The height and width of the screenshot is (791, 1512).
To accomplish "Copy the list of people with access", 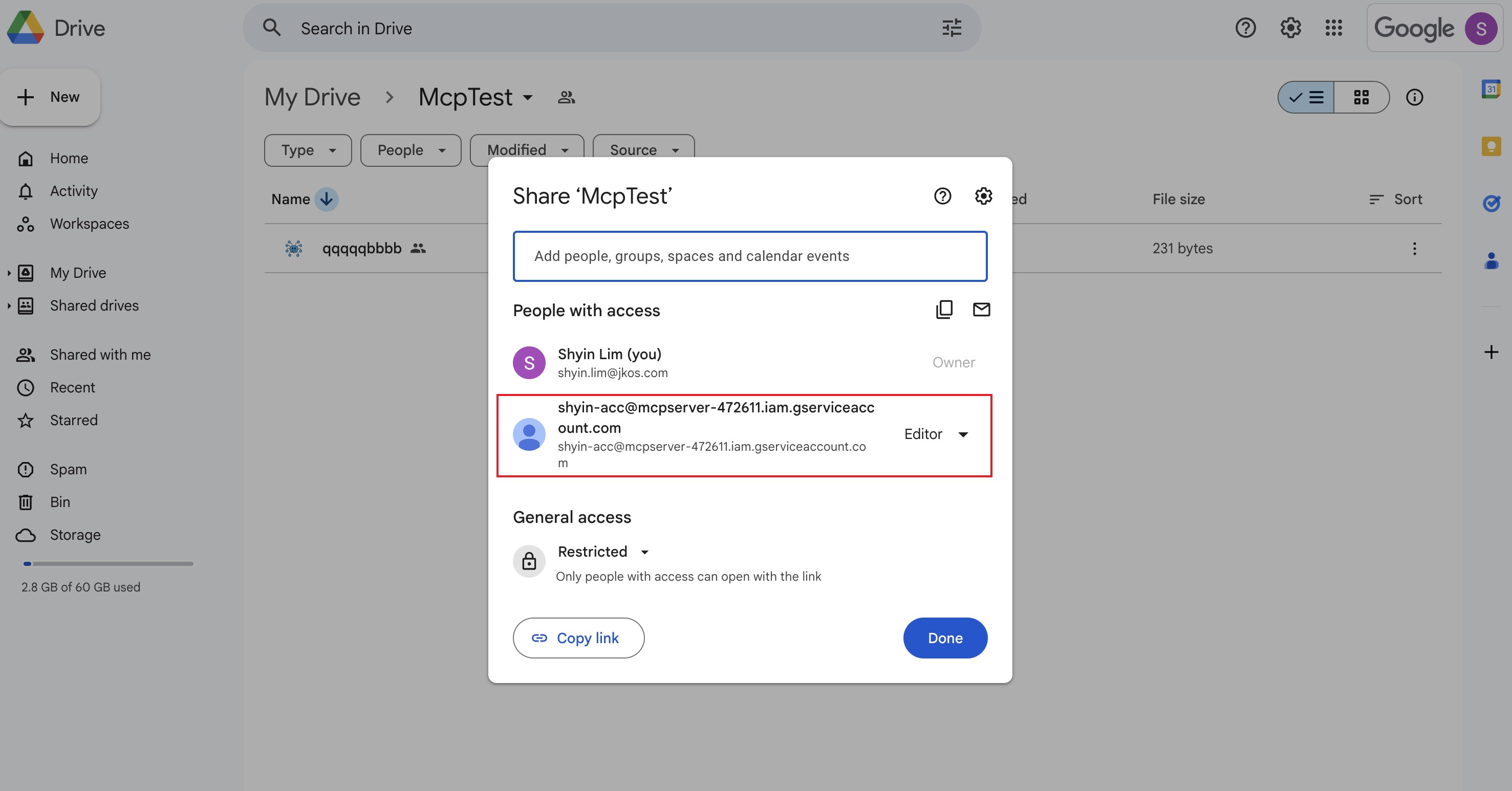I will point(944,310).
